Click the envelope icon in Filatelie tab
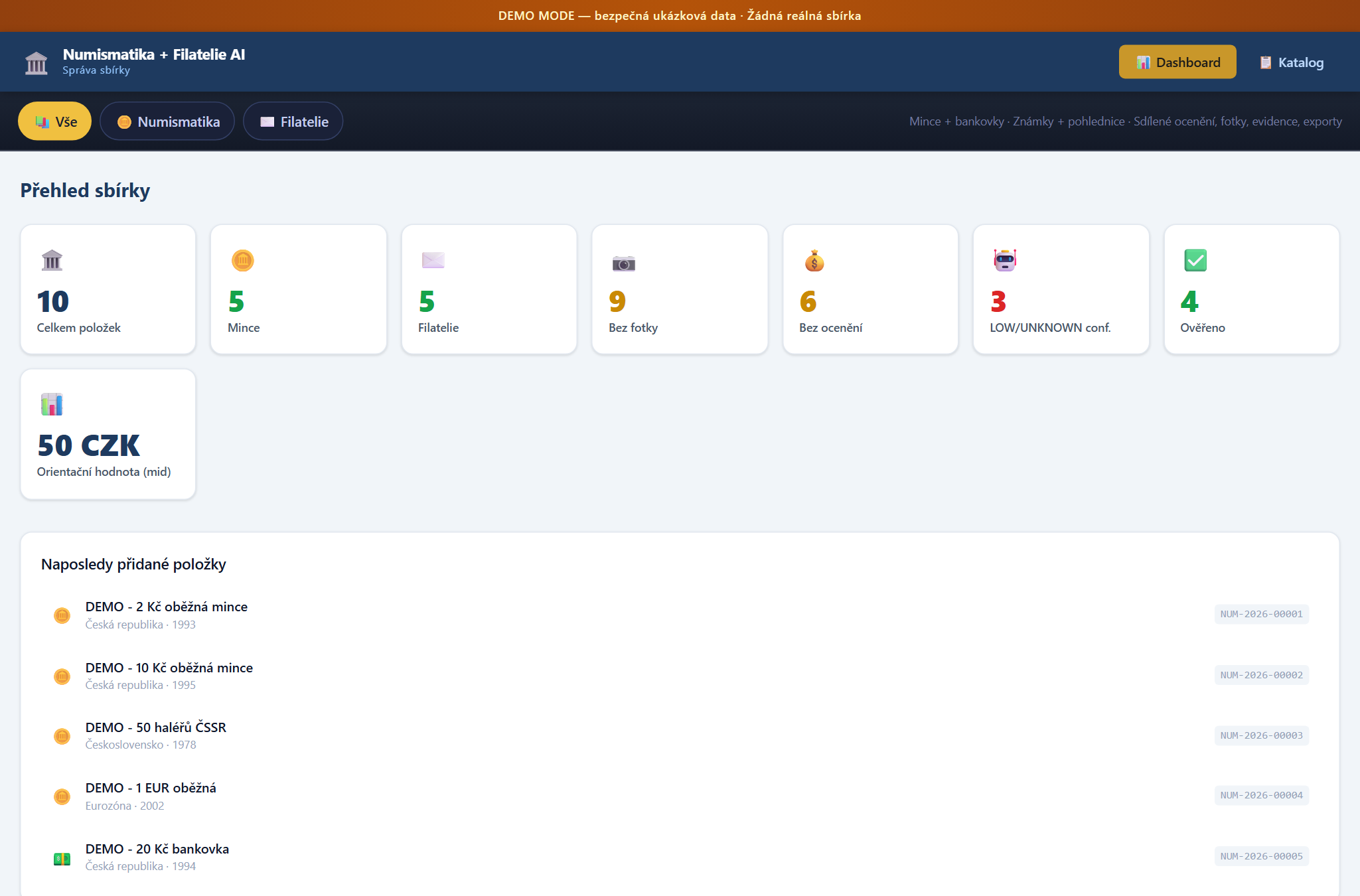The image size is (1360, 896). 267,122
